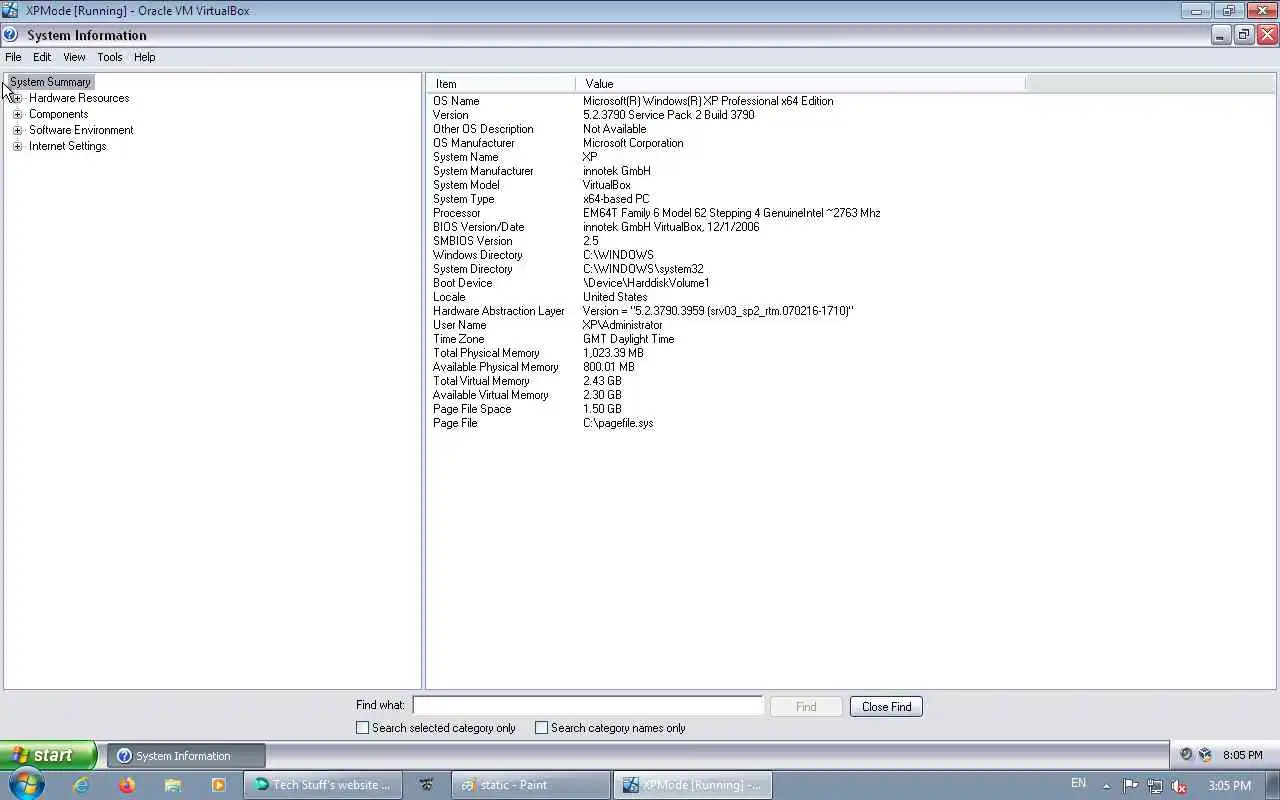The image size is (1280, 800).
Task: Open Windows Explorer folder icon on taskbar
Action: 172,785
